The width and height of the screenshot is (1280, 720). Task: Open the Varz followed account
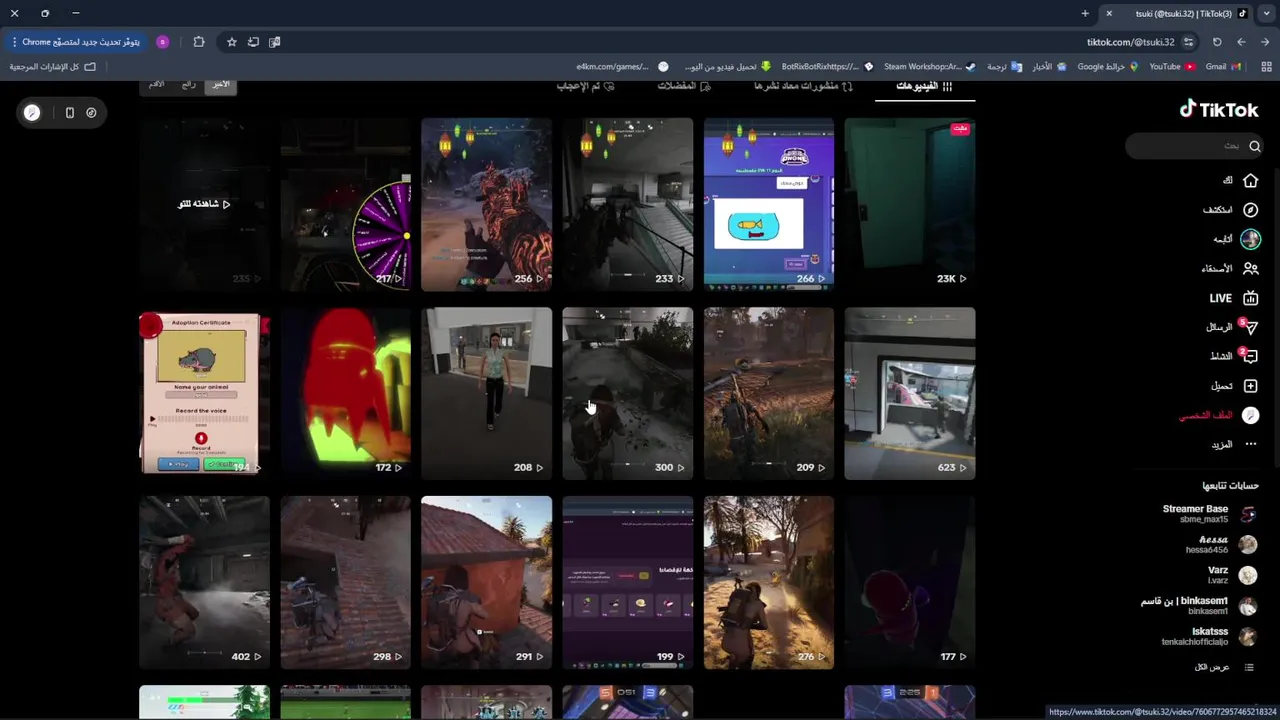[x=1231, y=575]
